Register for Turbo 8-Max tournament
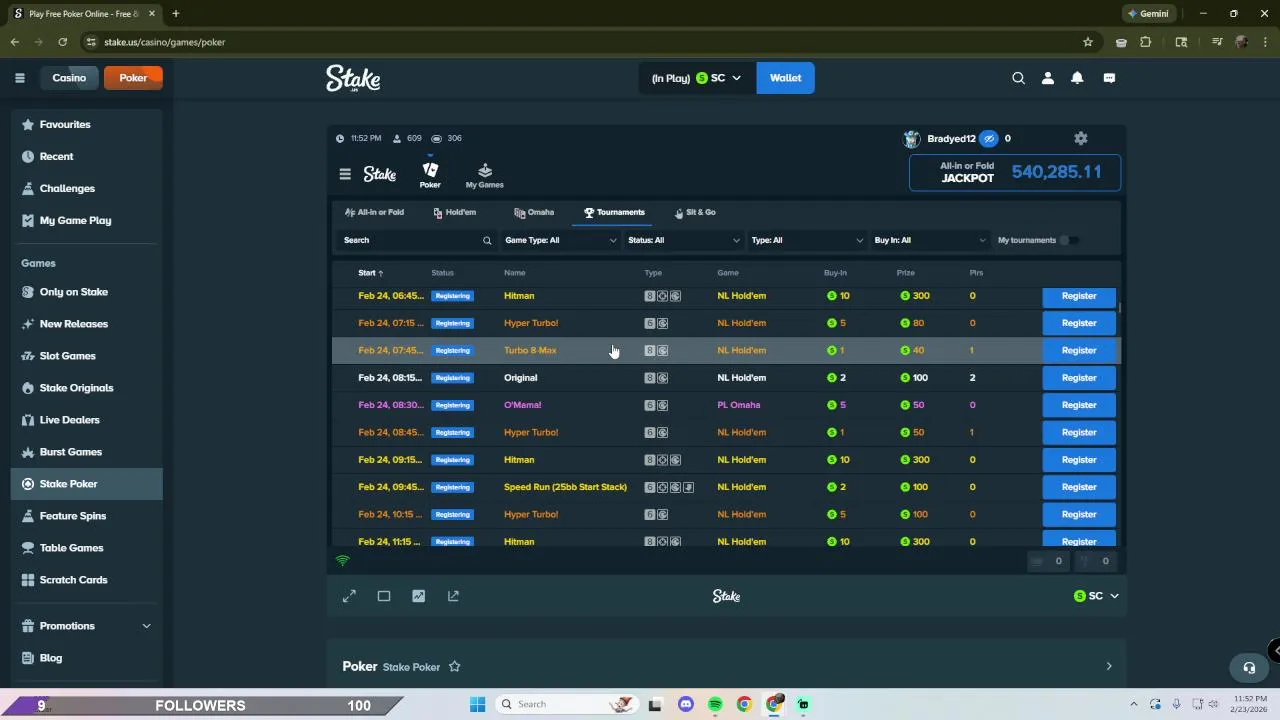Screen dimensions: 1280x720 [1079, 350]
